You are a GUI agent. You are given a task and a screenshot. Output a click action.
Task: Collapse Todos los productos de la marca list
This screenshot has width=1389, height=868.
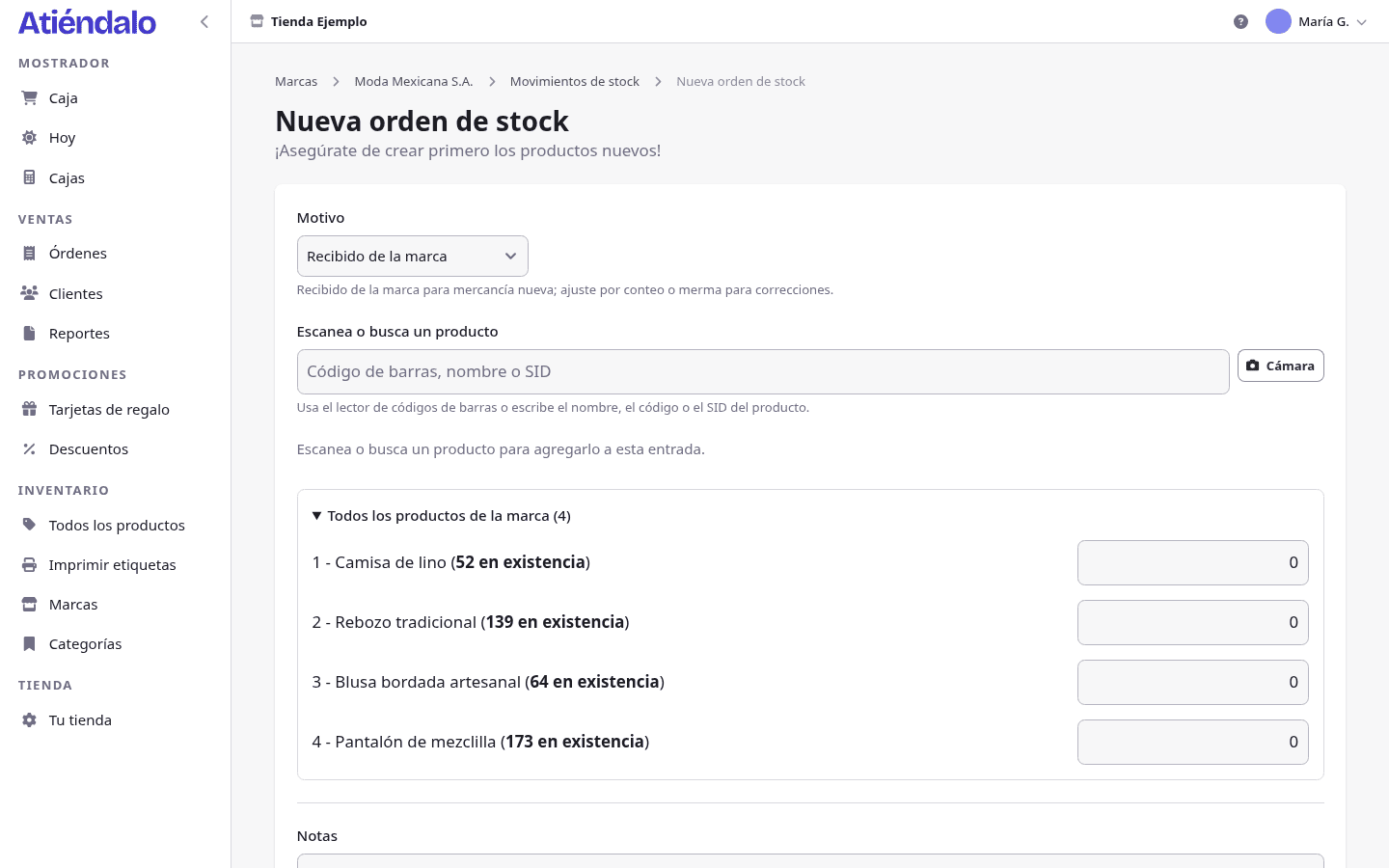441,516
